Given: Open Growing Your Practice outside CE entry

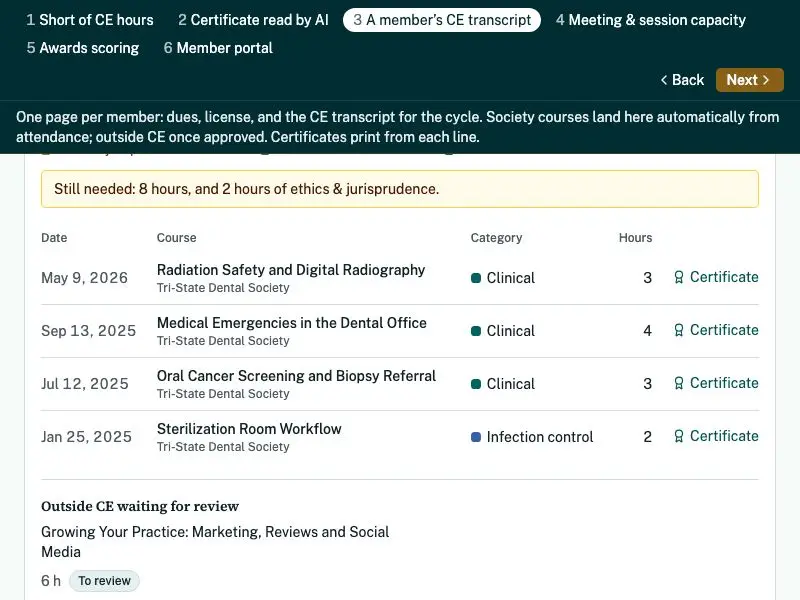Looking at the screenshot, I should click(215, 542).
